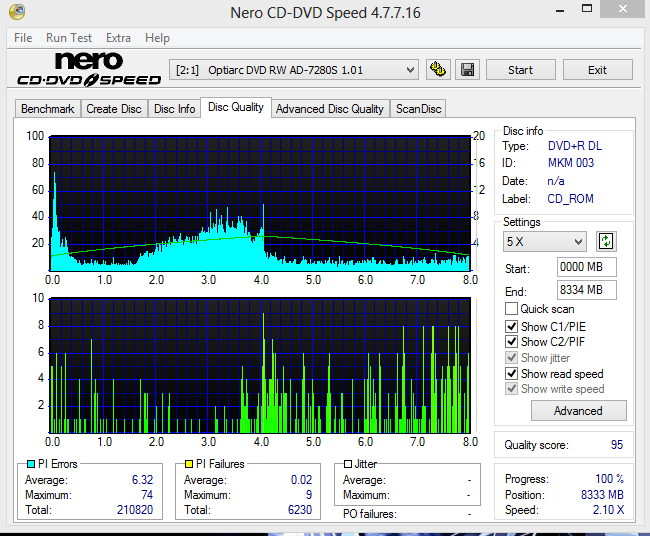Click the cyan PI Errors legend square
This screenshot has height=536, width=650.
pyautogui.click(x=31, y=464)
